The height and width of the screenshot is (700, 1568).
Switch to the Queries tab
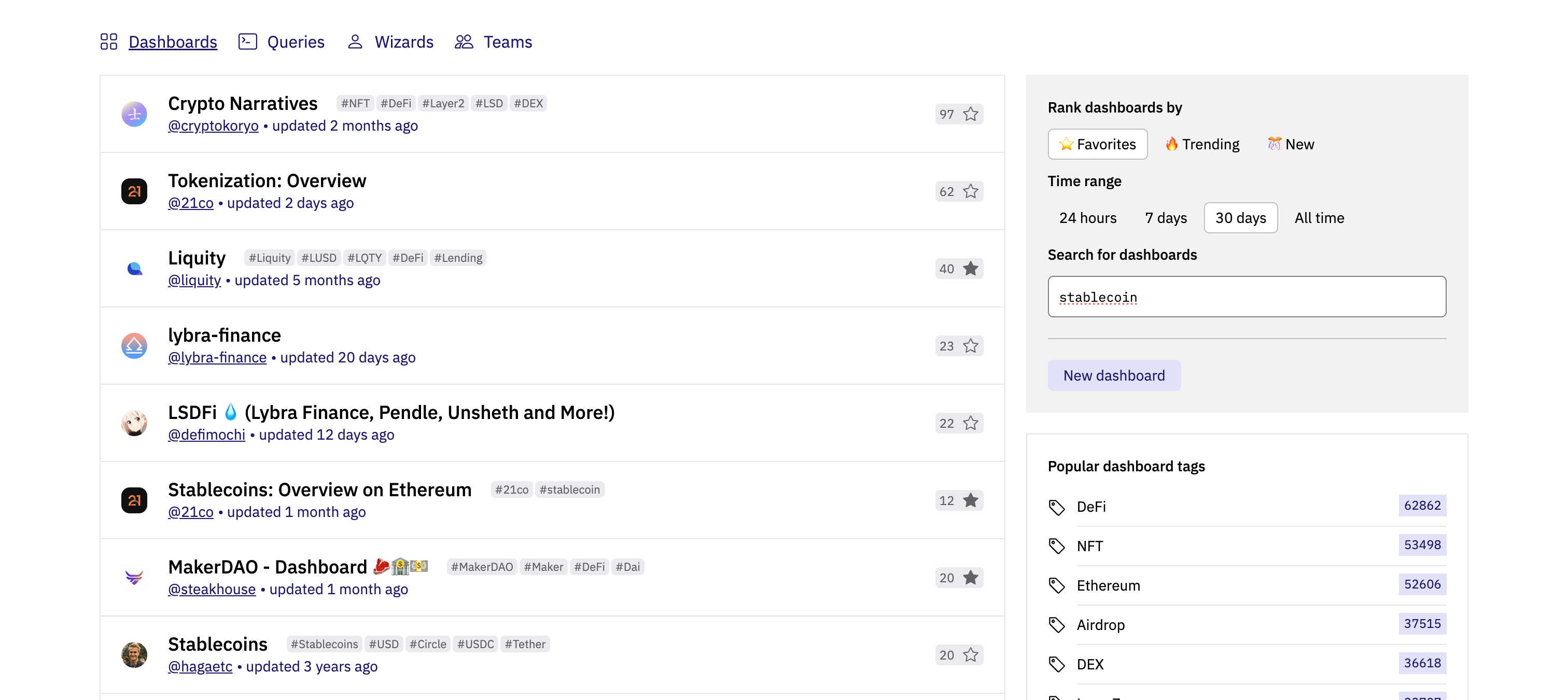(296, 41)
